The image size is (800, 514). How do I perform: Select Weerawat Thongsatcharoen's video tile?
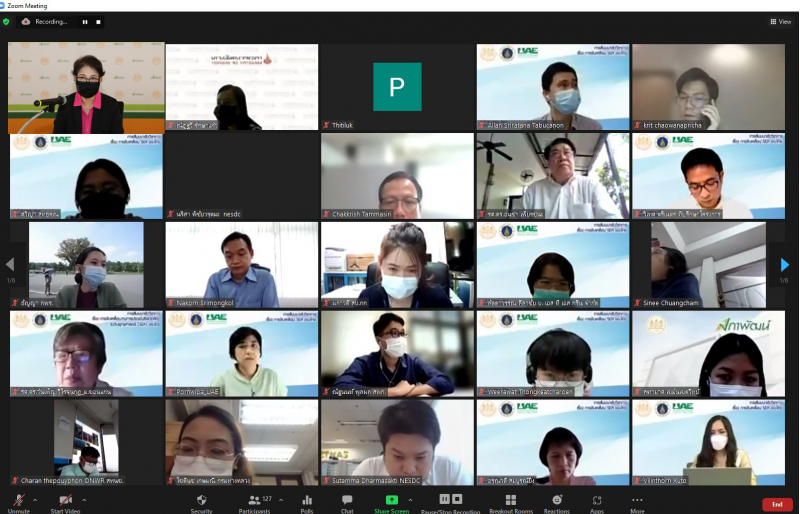(x=553, y=354)
